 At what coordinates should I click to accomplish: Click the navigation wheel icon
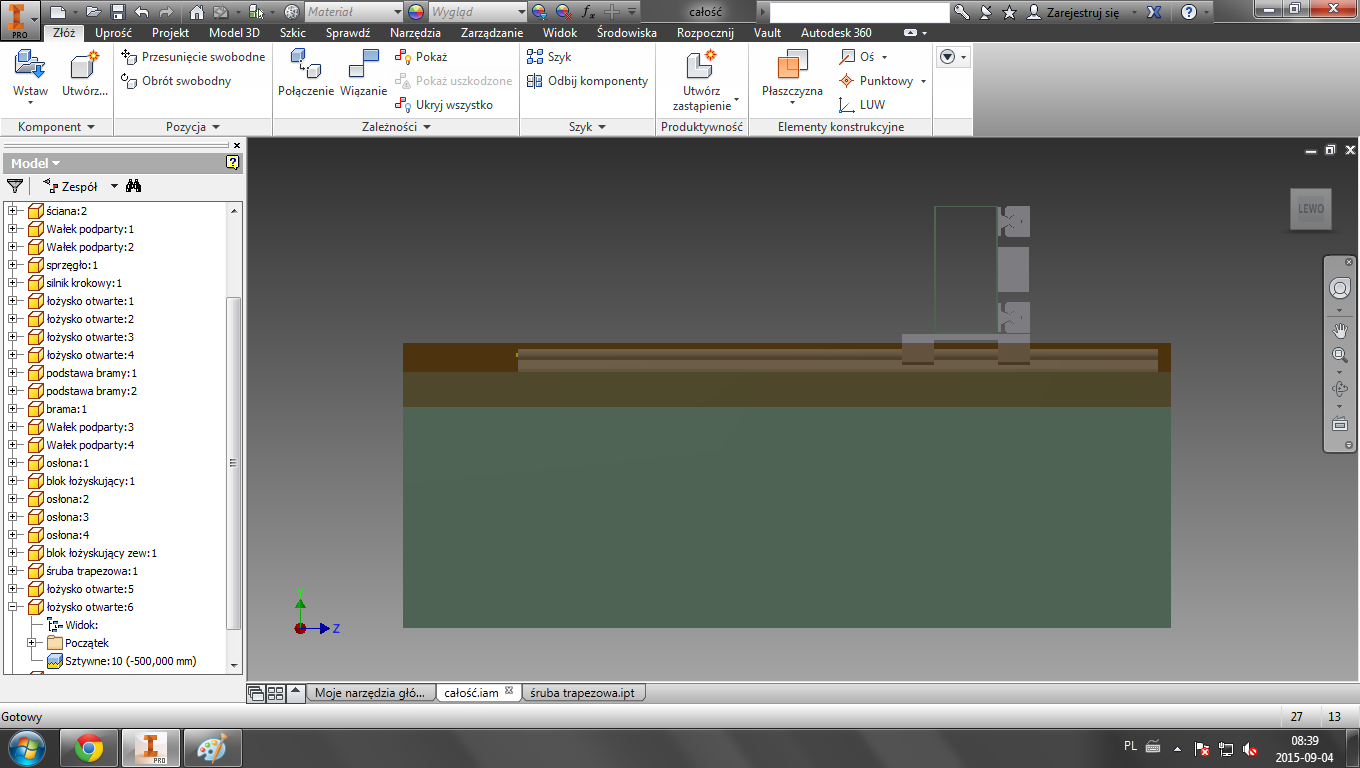point(1340,288)
